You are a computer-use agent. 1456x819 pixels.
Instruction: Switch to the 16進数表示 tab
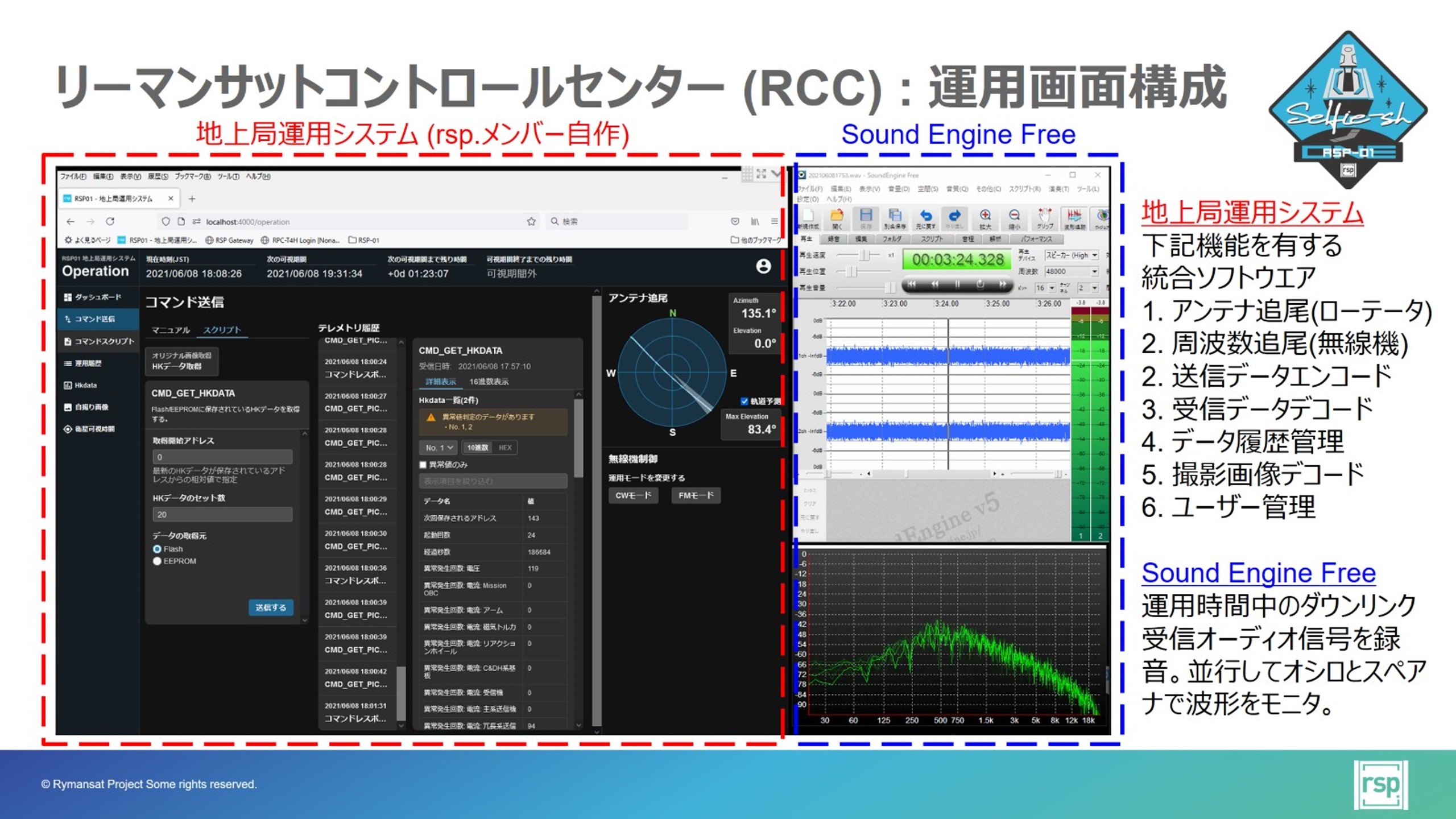[489, 382]
